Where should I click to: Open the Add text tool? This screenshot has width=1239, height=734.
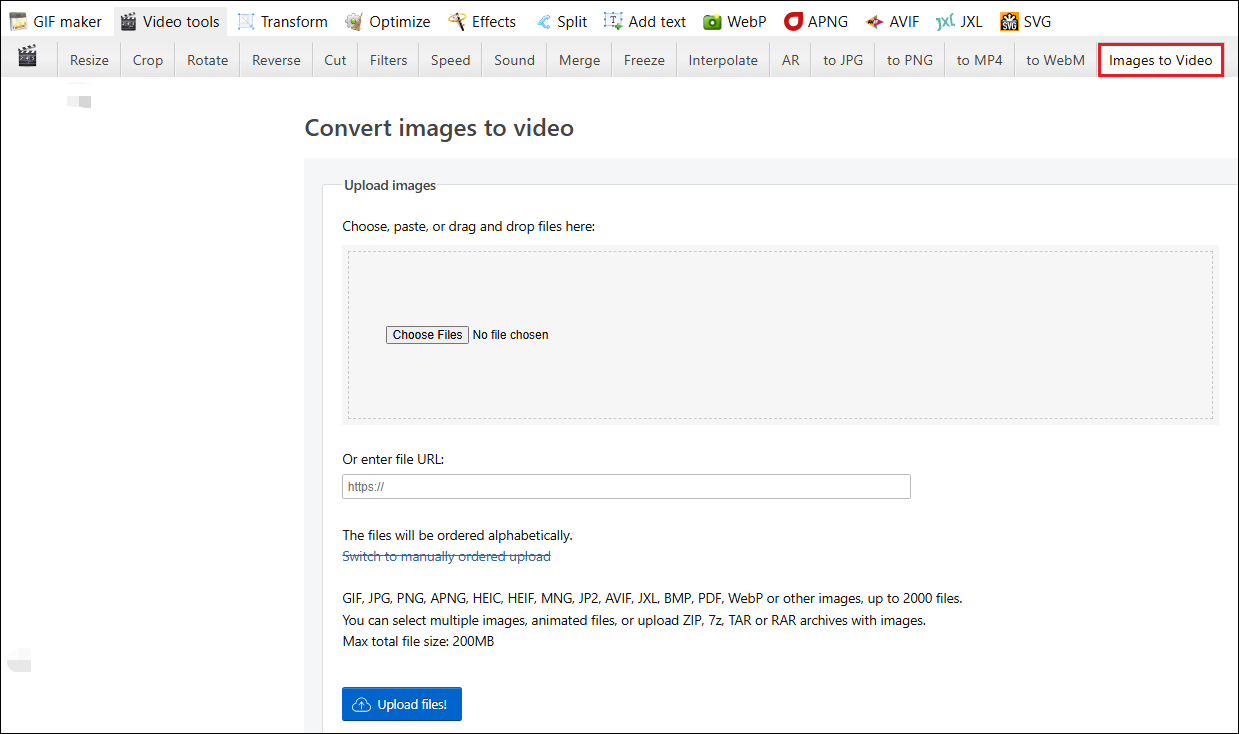point(645,20)
